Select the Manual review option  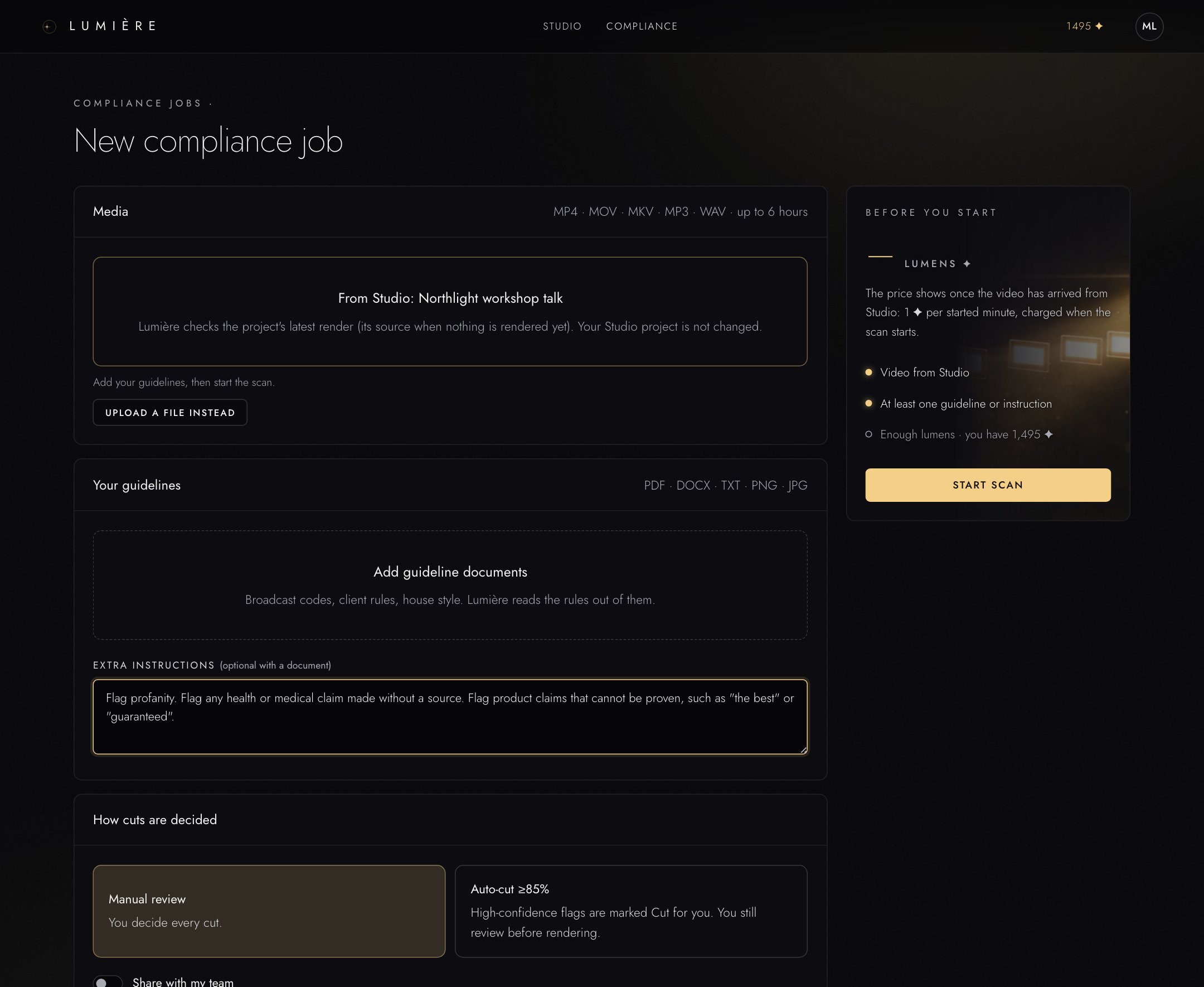[269, 911]
